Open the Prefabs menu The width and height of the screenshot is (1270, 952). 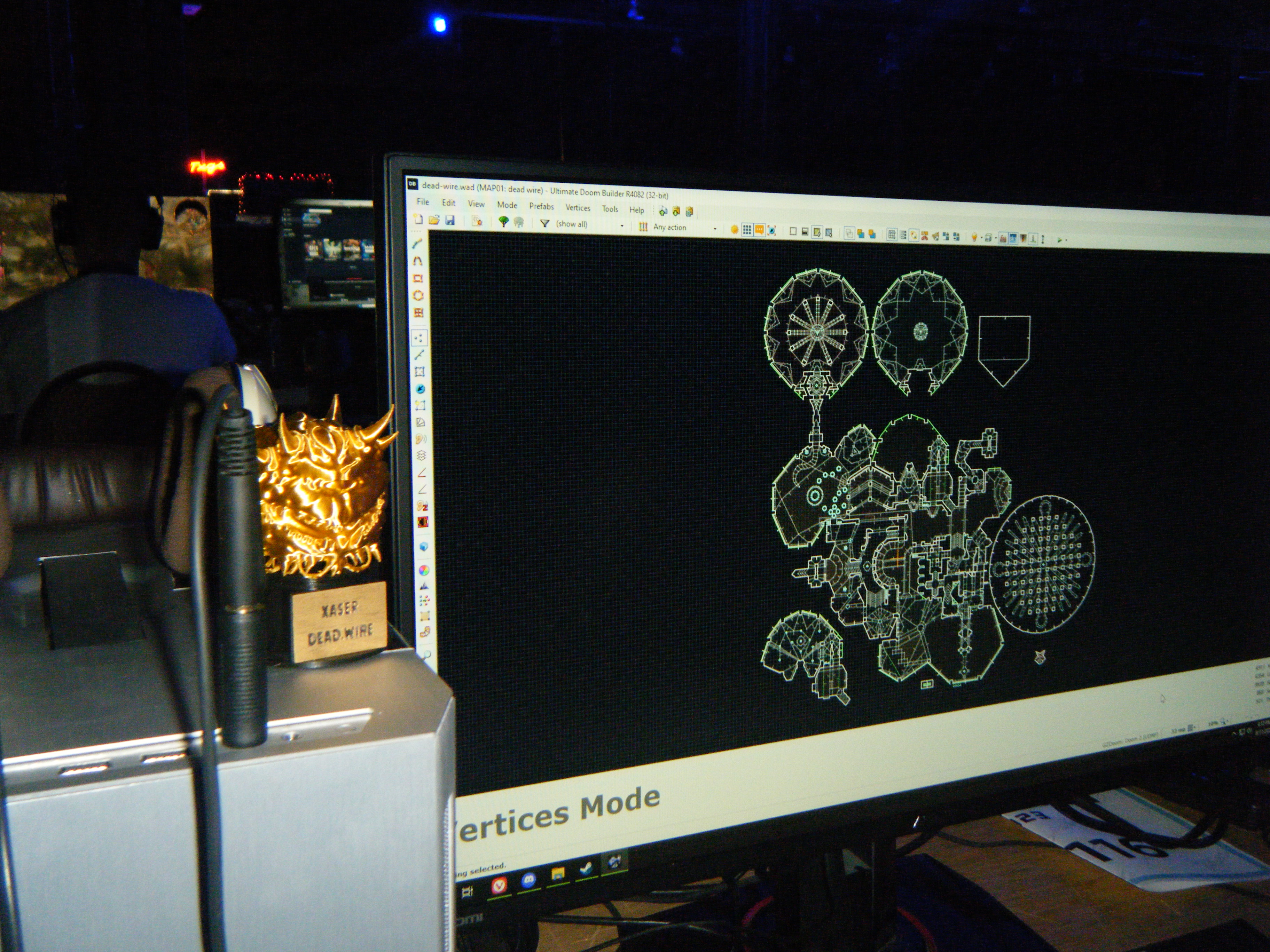pyautogui.click(x=541, y=206)
